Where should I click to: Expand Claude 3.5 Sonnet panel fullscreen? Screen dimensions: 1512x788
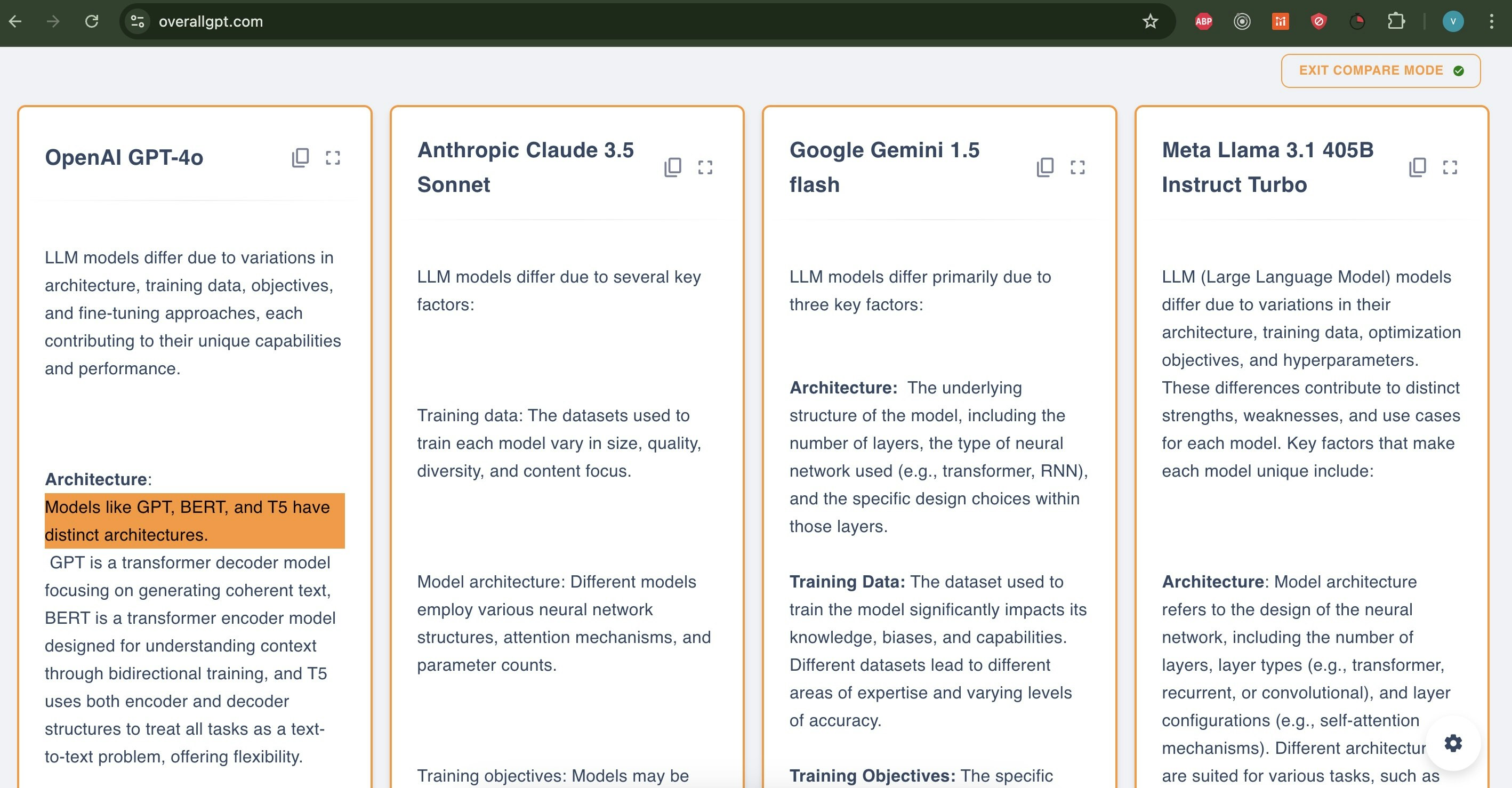[x=705, y=167]
